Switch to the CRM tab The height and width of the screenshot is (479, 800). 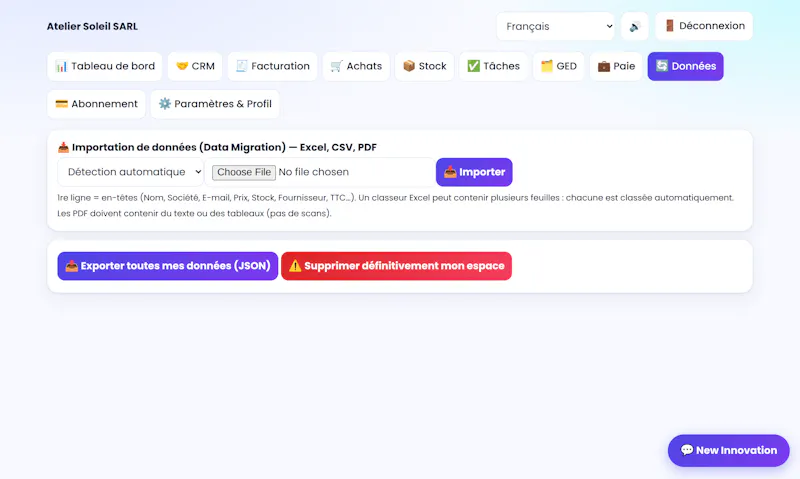point(195,66)
